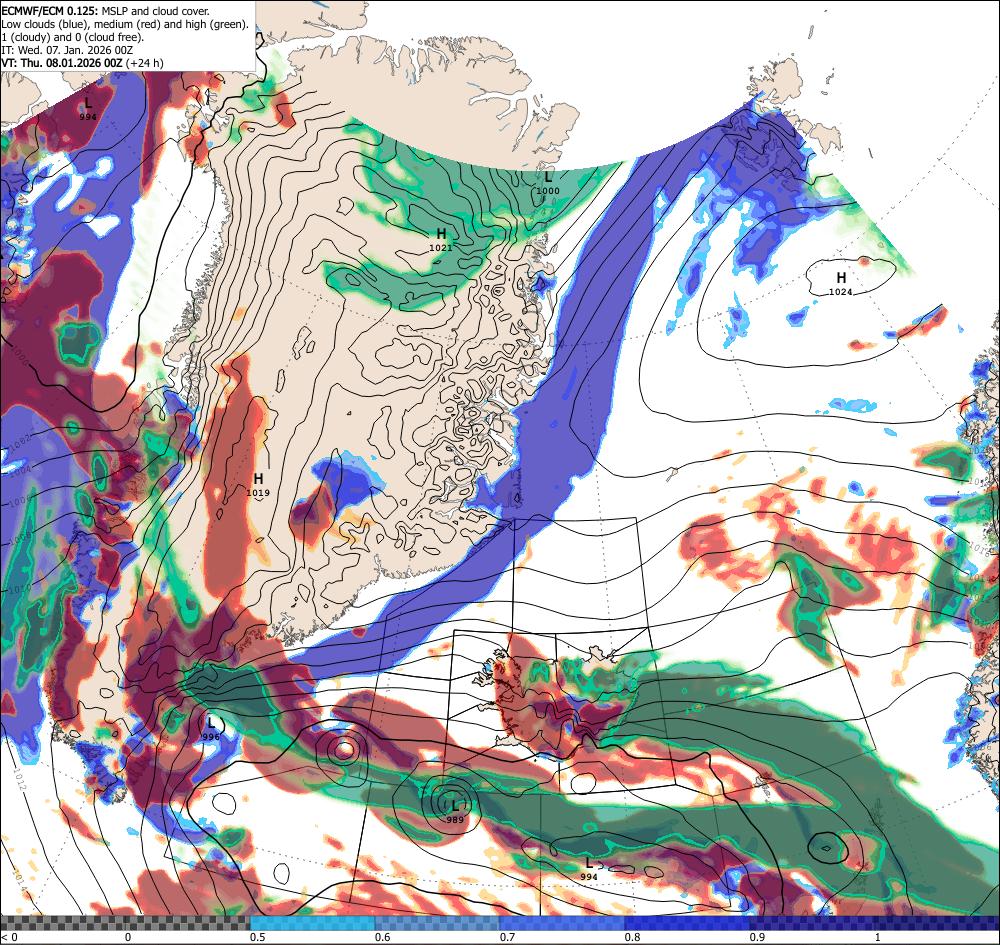This screenshot has height=945, width=1000.
Task: Click the '1 (cloudy) and 0 (cloud free).' legend line
Action: coord(73,37)
